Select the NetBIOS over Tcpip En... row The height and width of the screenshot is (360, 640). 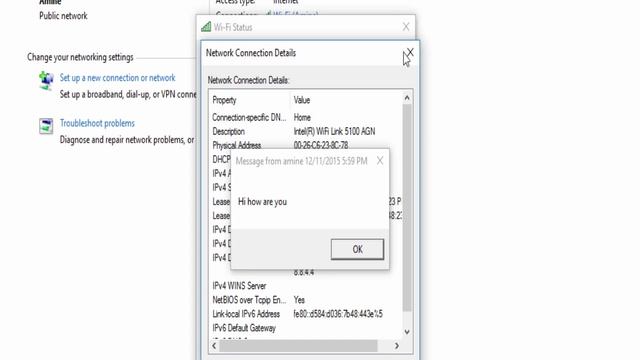point(306,300)
